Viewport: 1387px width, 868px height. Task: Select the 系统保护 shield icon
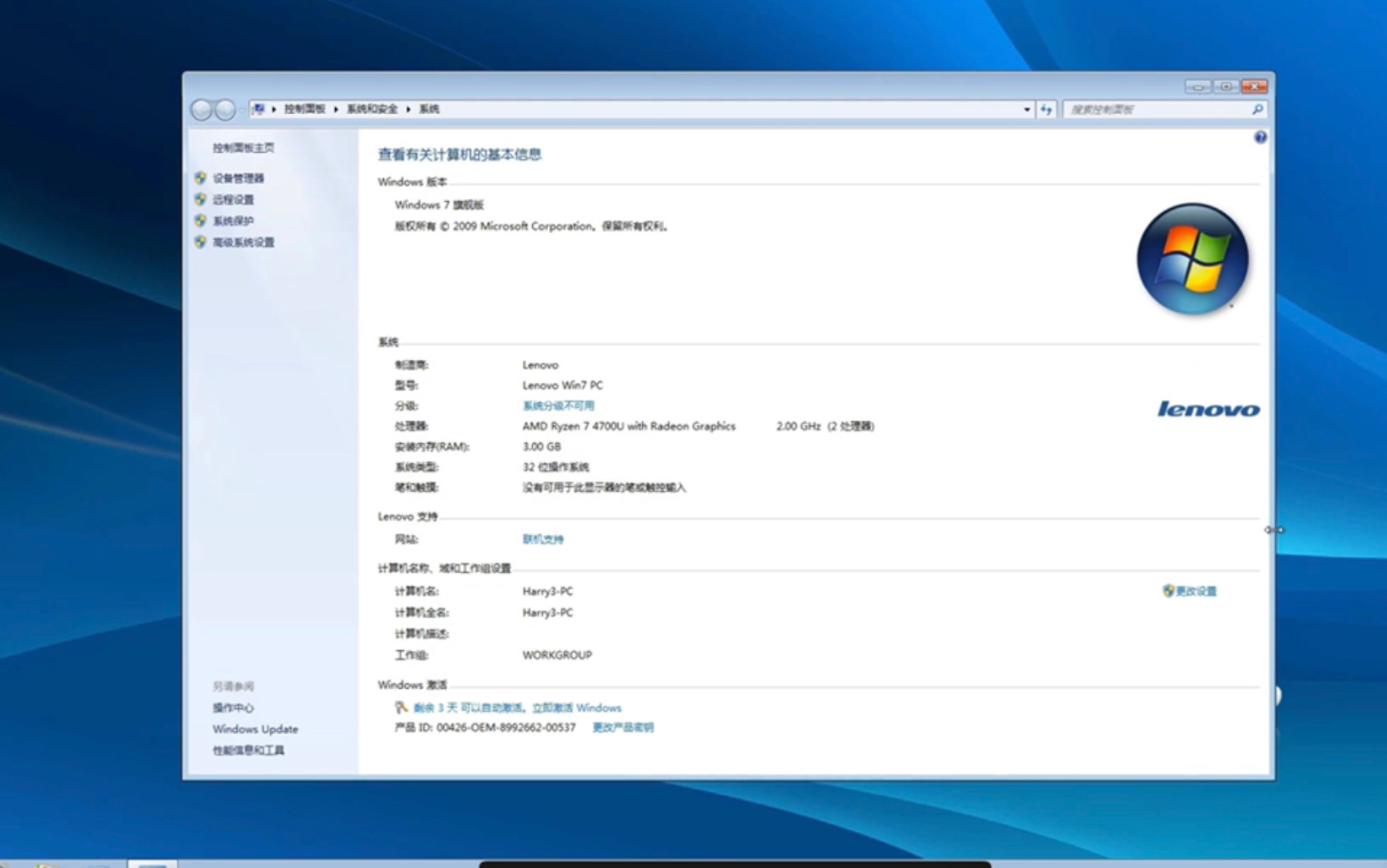[199, 220]
